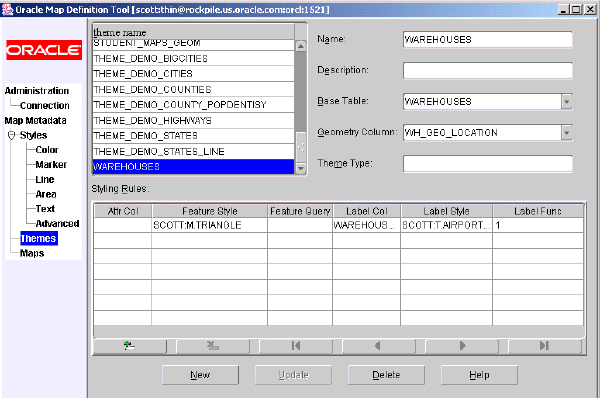Minimize the Map Definition Tool window

(563, 9)
